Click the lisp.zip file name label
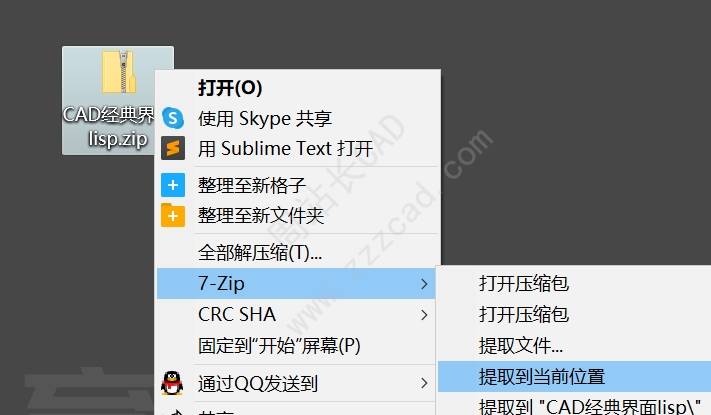The width and height of the screenshot is (711, 415). (118, 139)
